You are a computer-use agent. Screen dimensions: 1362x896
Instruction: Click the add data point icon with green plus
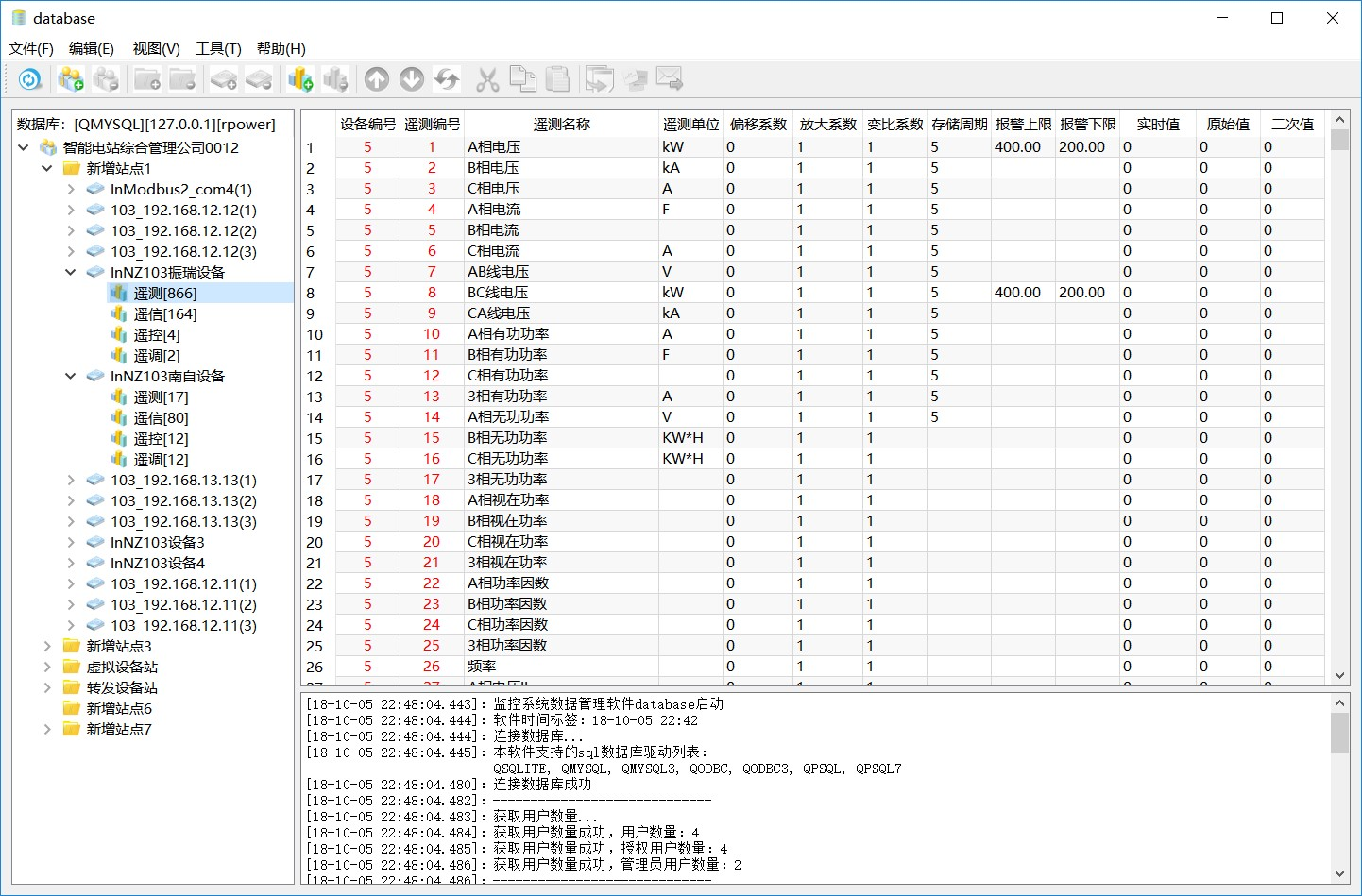tap(300, 80)
